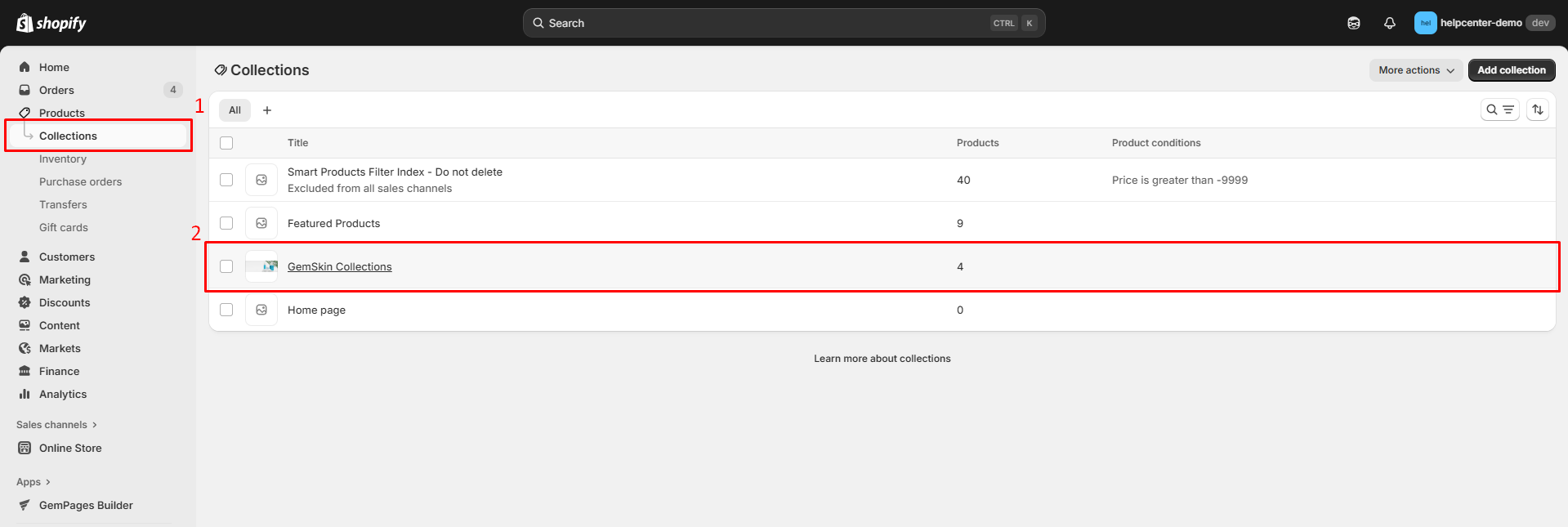
Task: Open helpcenter-demo account menu
Action: tap(1485, 23)
